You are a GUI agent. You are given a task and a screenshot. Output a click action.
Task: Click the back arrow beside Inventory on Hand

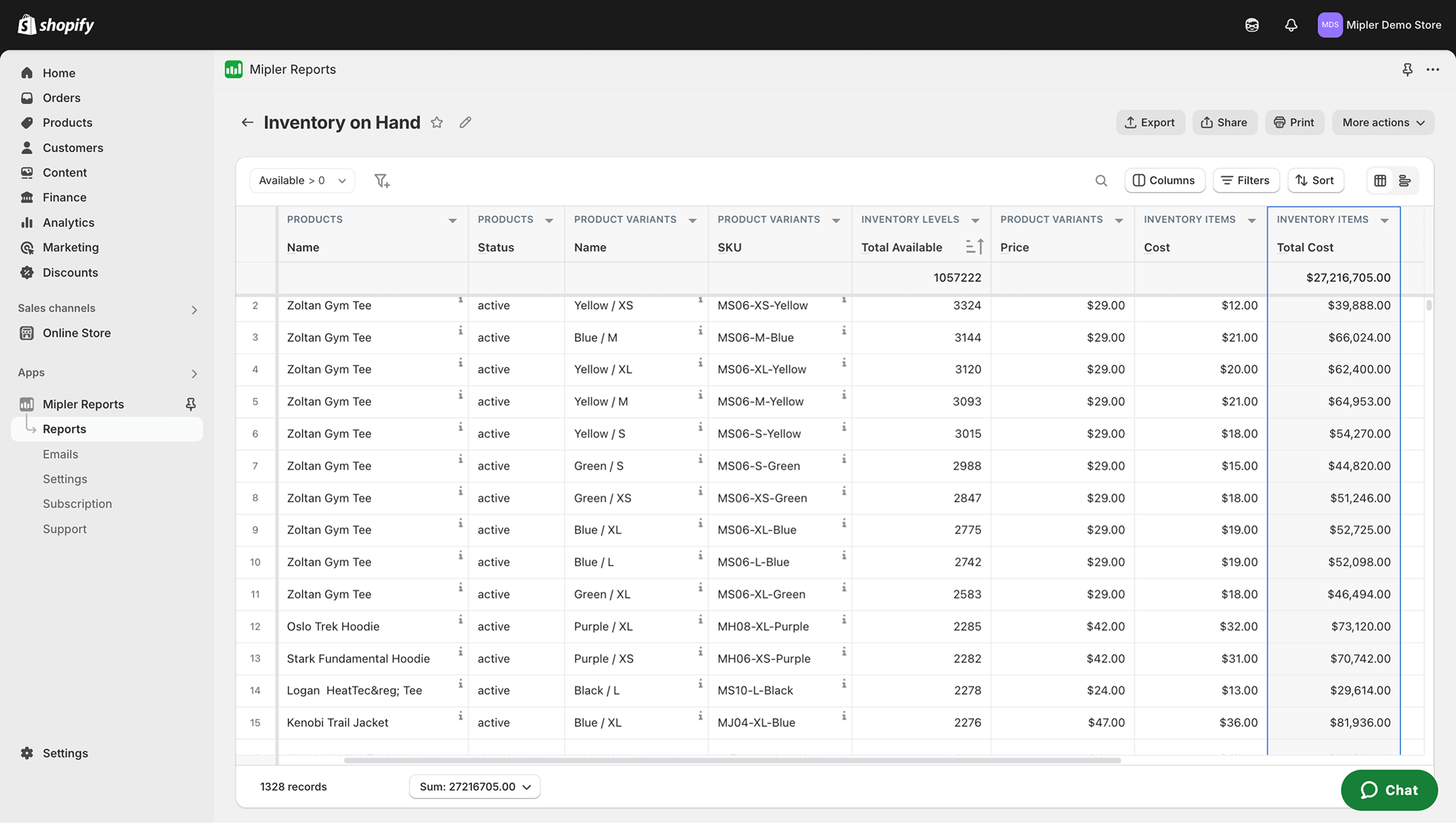pos(246,122)
